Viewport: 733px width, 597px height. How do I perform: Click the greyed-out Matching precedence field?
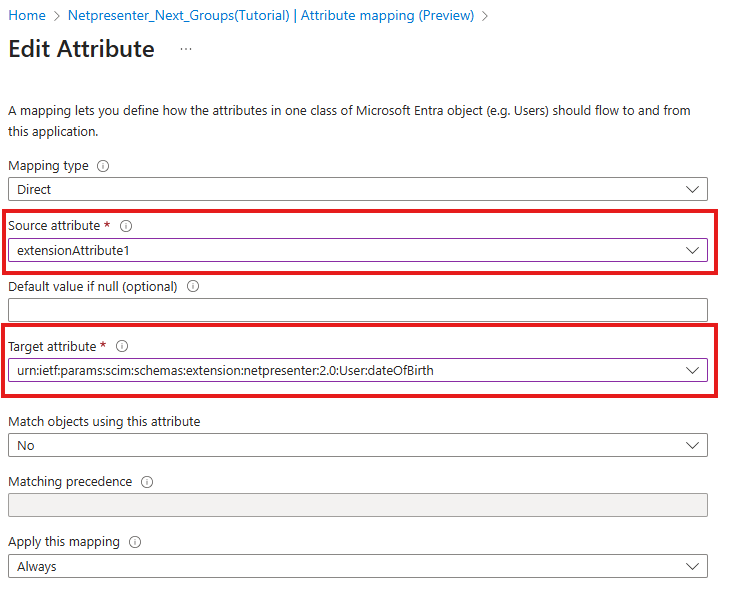357,505
